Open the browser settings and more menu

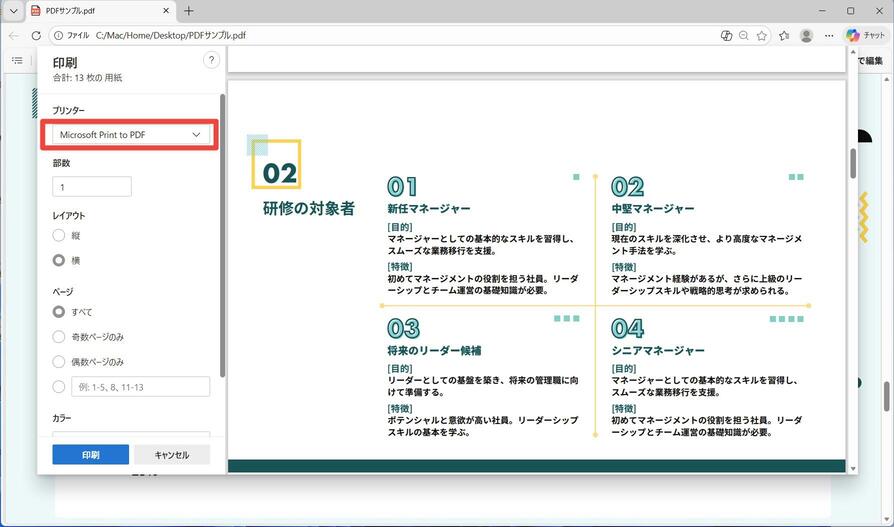829,35
